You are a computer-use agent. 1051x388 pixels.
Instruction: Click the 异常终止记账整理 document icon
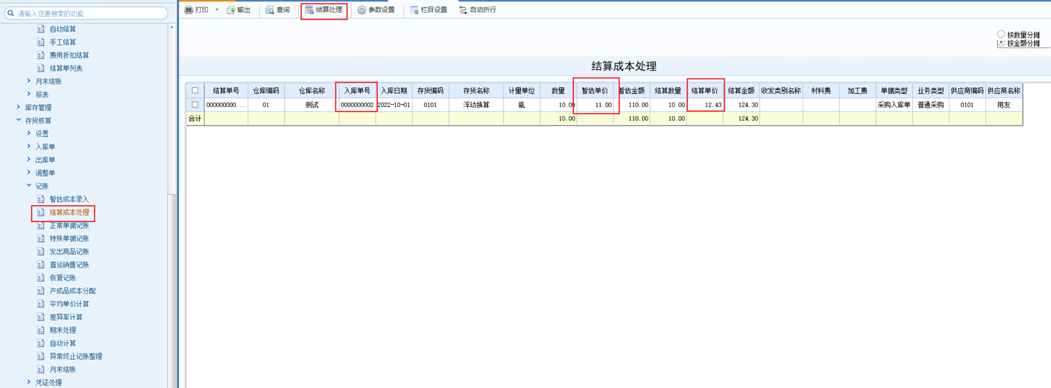point(41,356)
